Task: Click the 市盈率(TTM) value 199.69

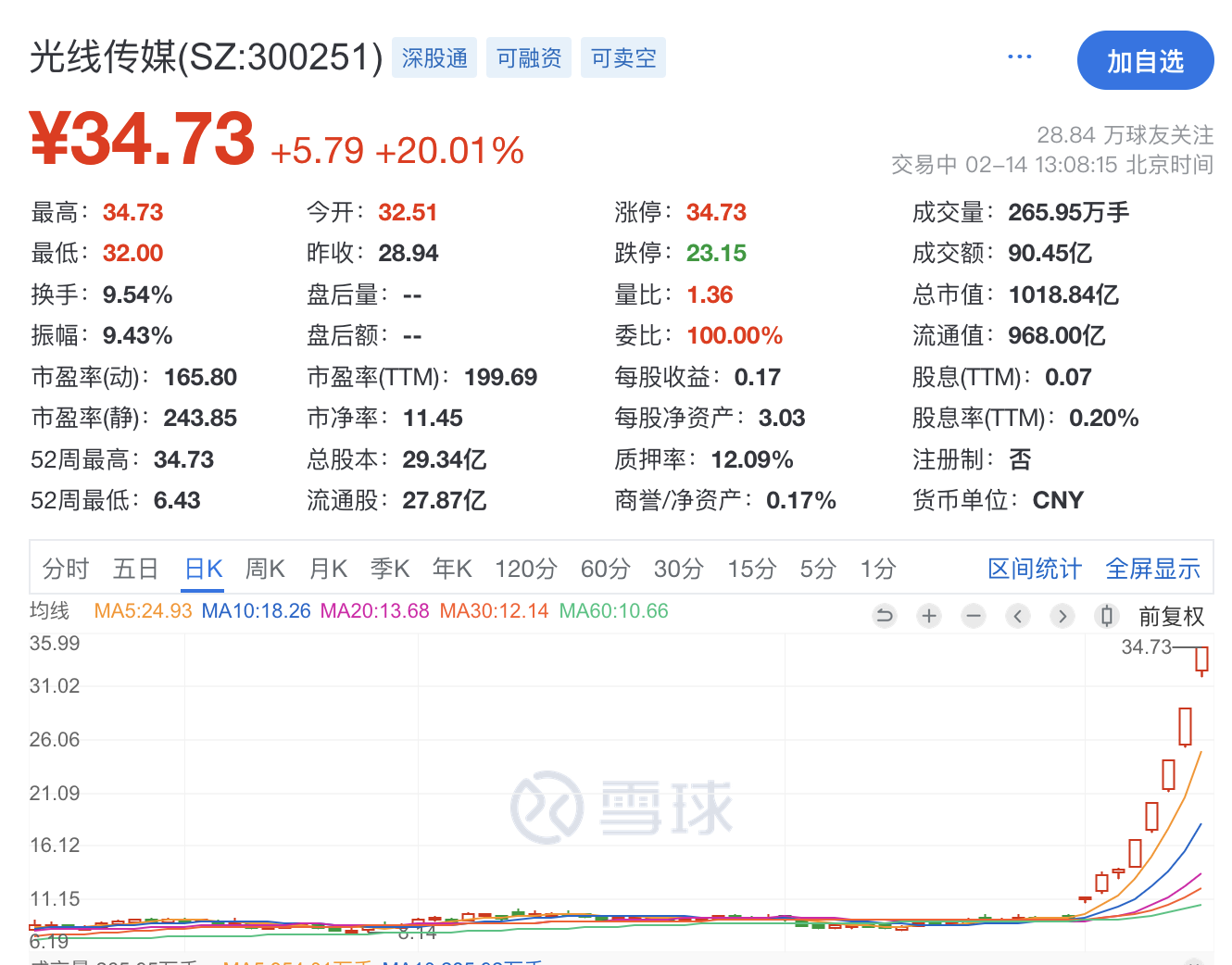Action: (500, 377)
